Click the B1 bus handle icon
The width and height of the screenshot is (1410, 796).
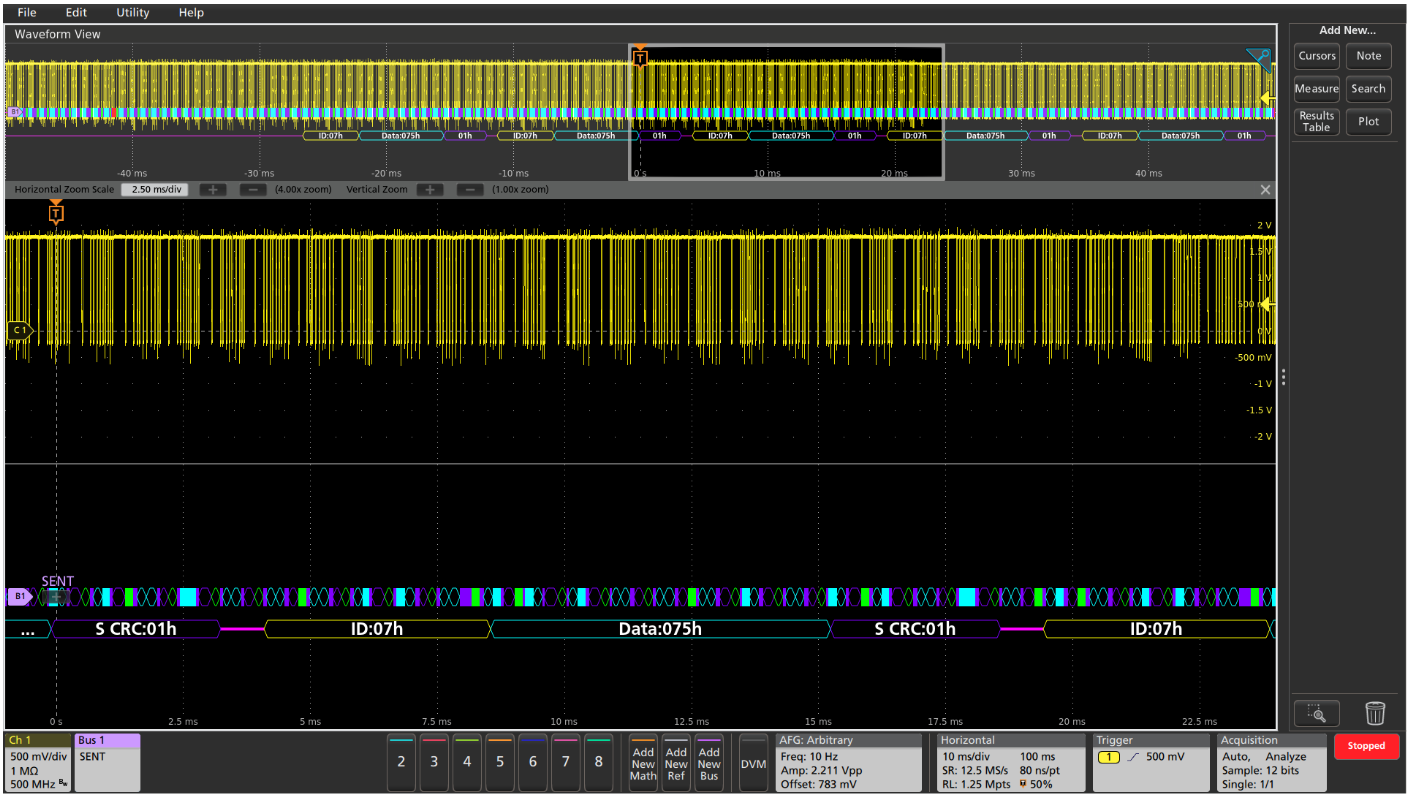19,597
